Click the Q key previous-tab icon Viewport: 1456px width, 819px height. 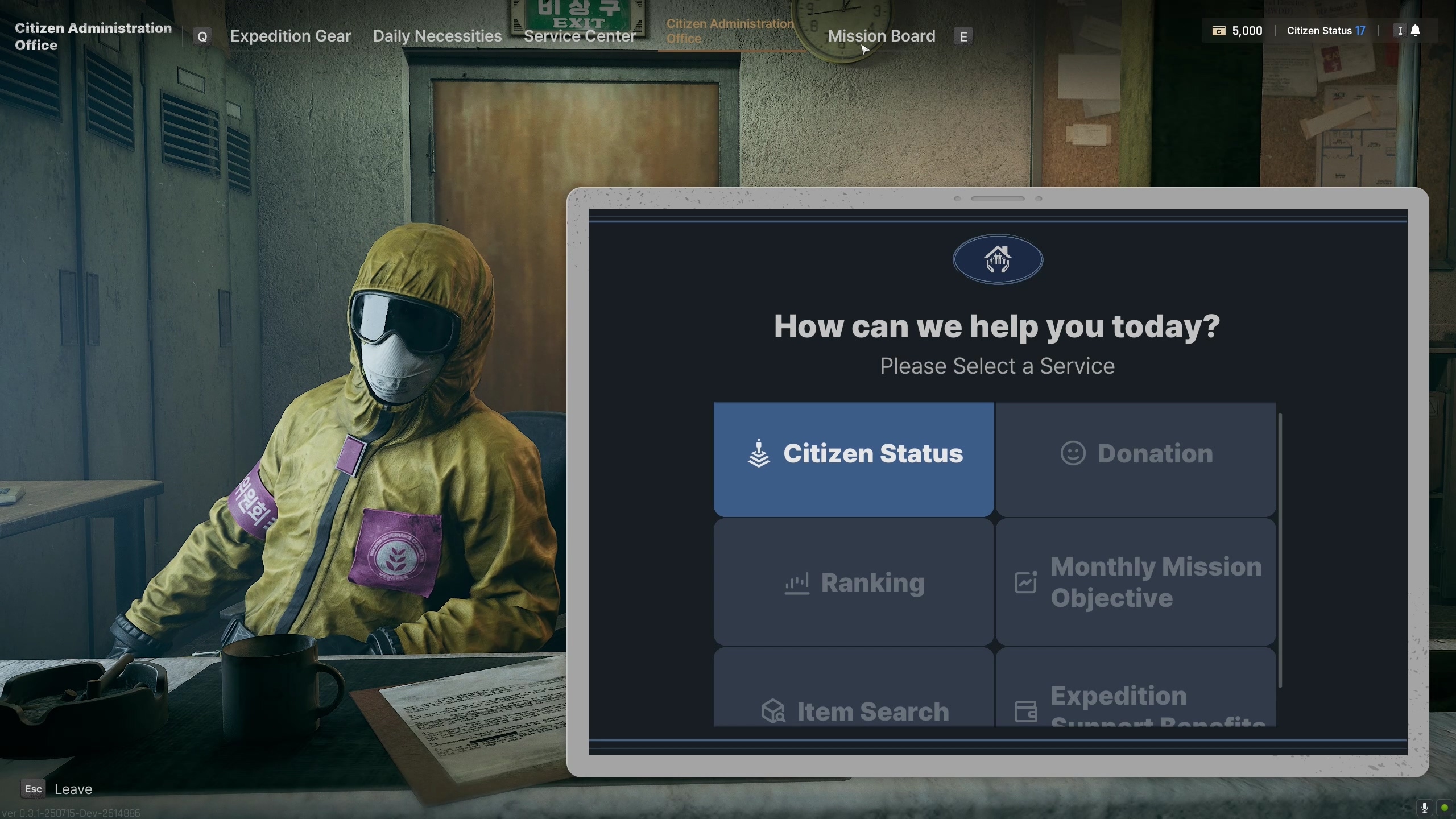pyautogui.click(x=202, y=37)
